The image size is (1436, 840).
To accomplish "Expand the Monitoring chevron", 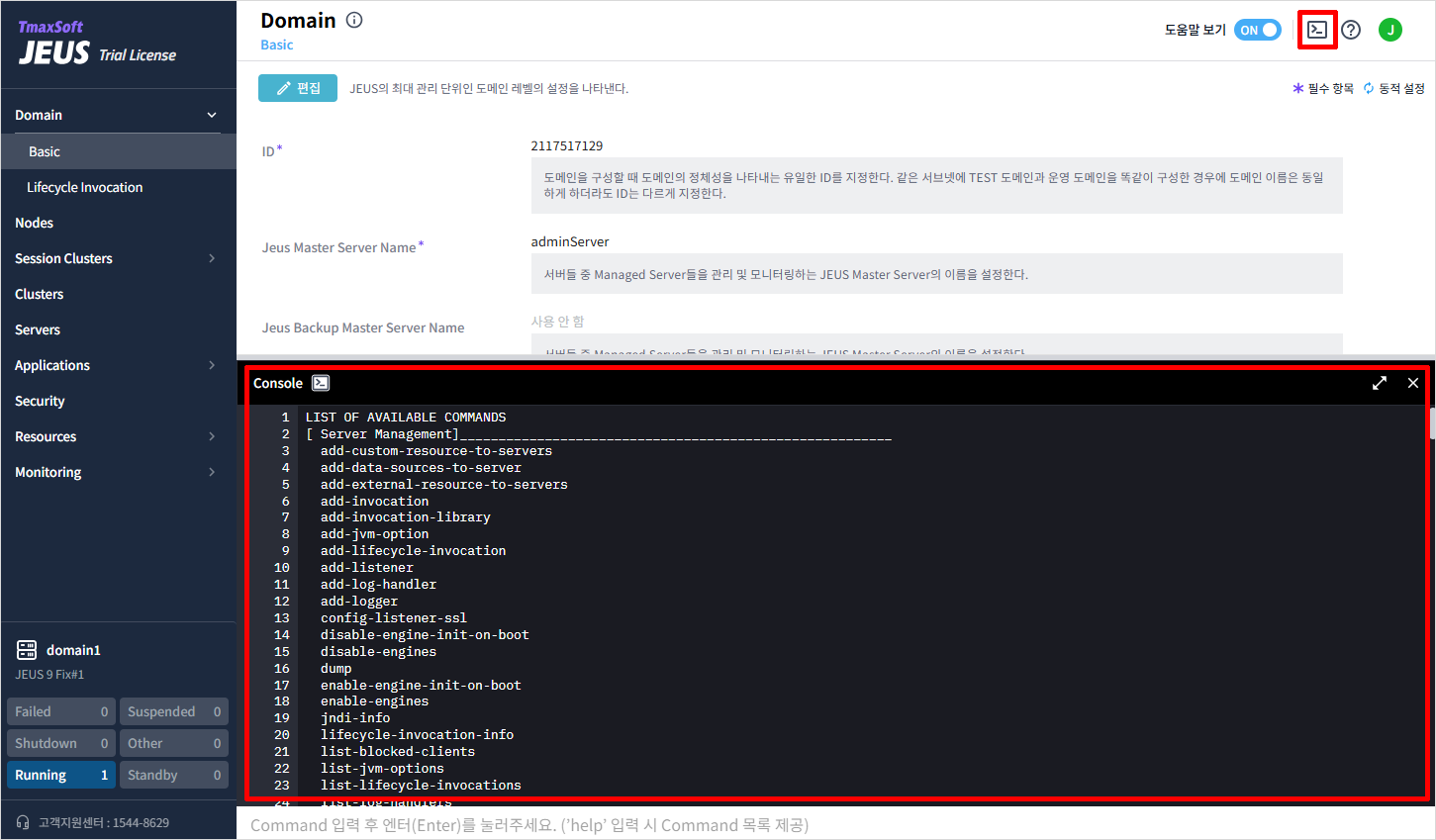I will tap(212, 472).
